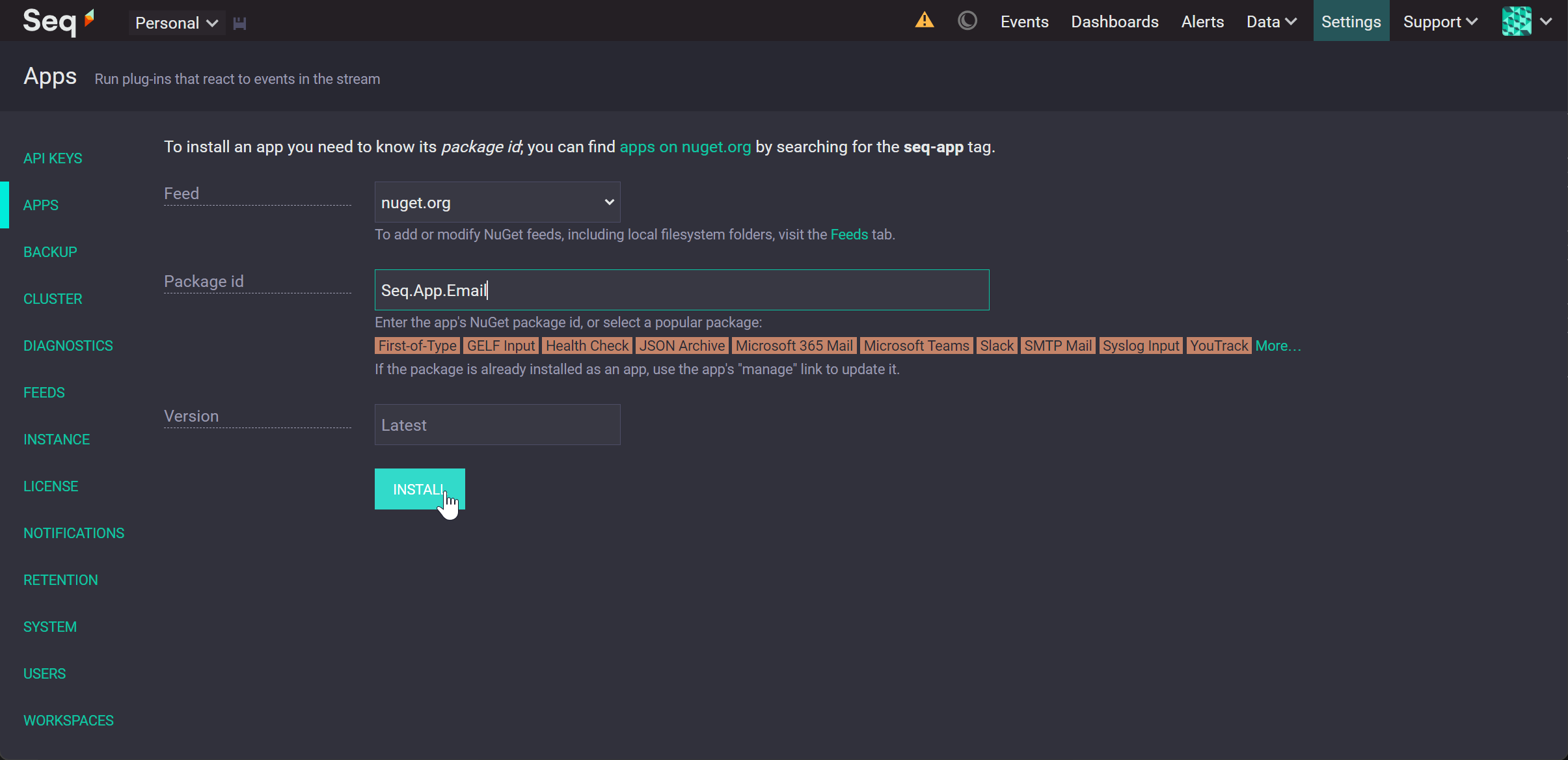Focus the Version Latest input field
Screen dimensions: 1568x760
(x=497, y=424)
